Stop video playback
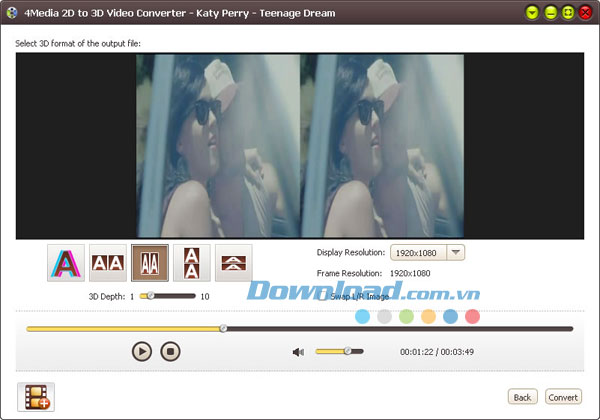Screen dimensions: 600x420 click(170, 351)
